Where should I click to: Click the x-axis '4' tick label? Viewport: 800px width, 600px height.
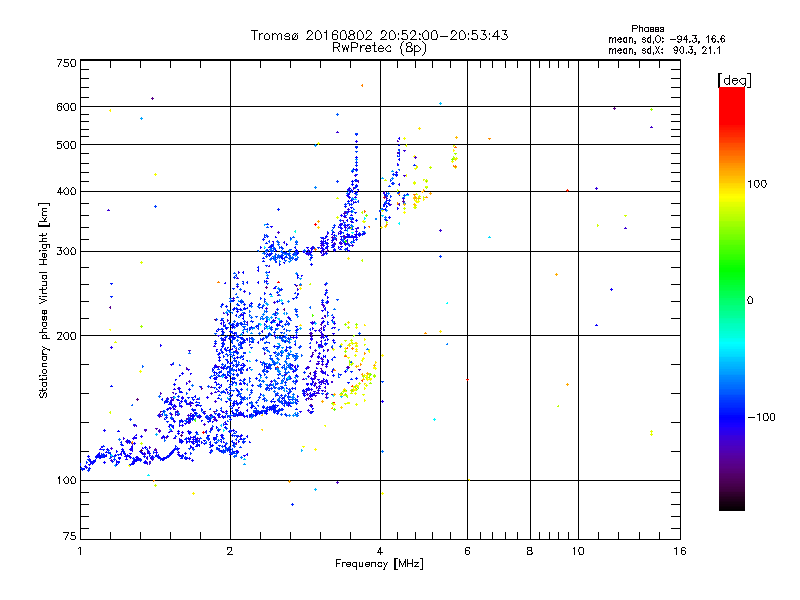point(380,551)
